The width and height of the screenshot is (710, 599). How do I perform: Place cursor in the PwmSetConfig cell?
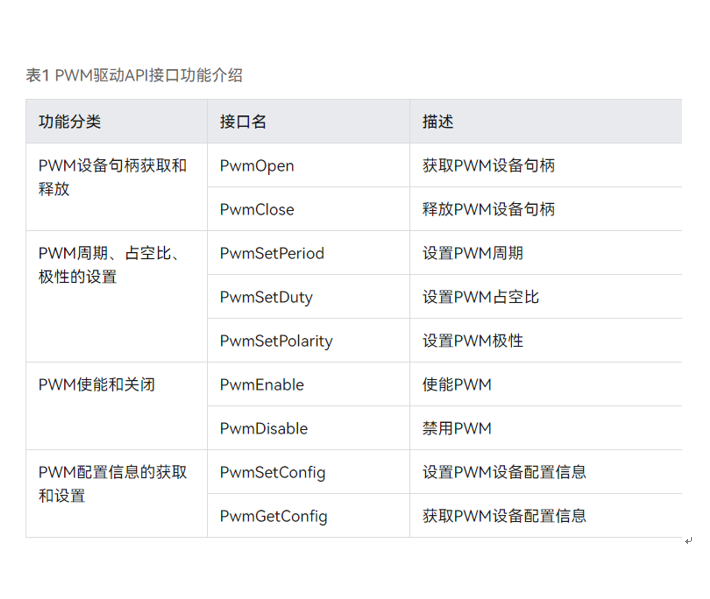(x=273, y=472)
